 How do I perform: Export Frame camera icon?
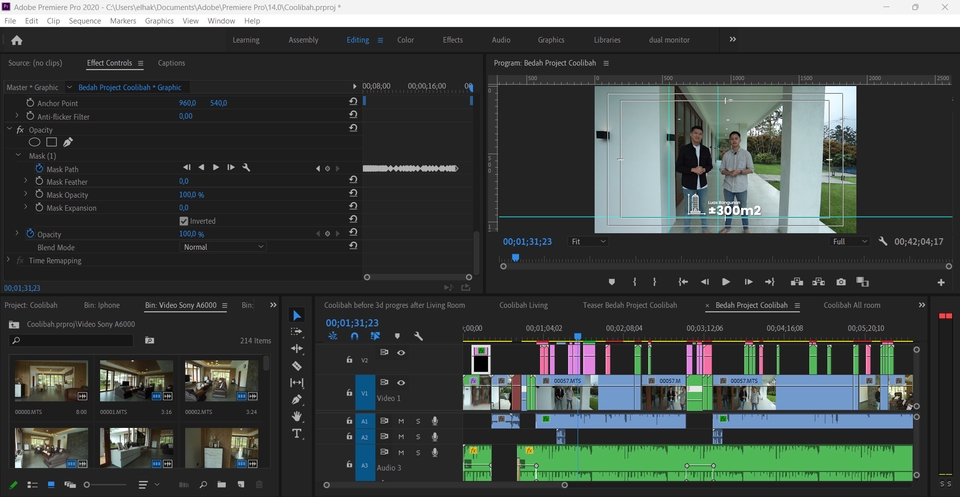click(841, 282)
